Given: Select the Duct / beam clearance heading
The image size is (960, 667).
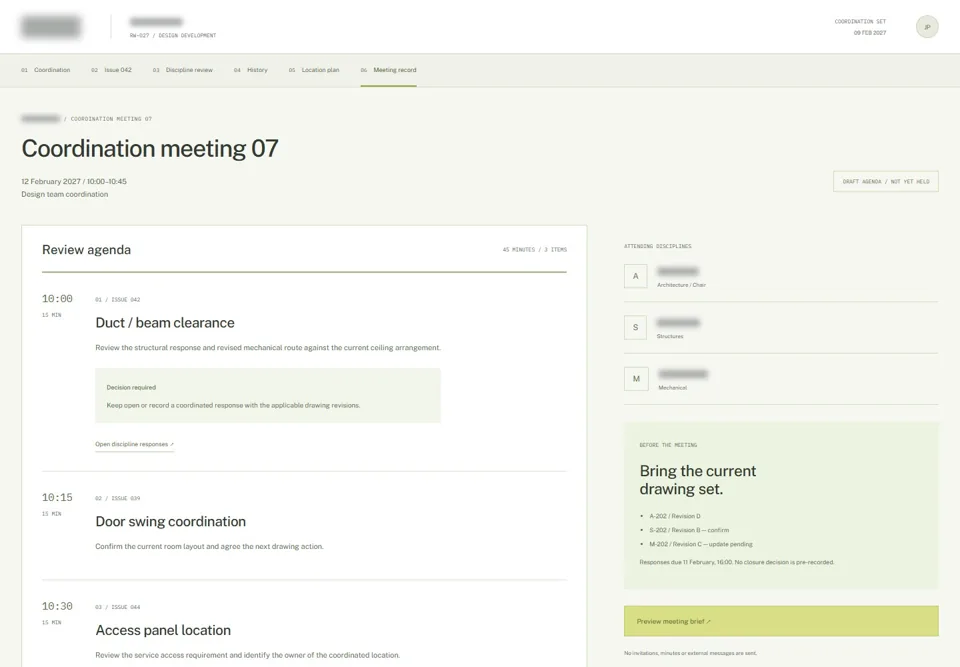Looking at the screenshot, I should pos(165,323).
